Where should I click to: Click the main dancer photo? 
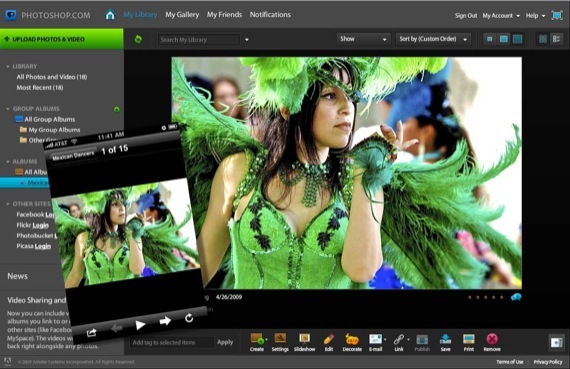pos(346,173)
